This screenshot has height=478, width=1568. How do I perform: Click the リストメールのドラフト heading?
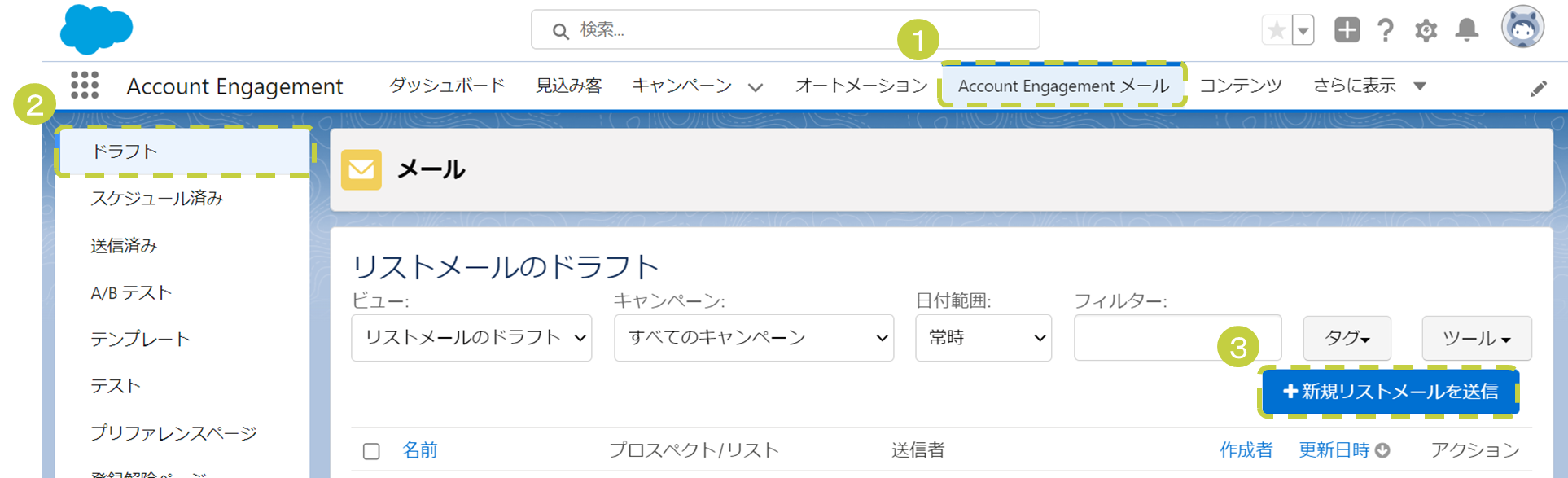(x=505, y=267)
